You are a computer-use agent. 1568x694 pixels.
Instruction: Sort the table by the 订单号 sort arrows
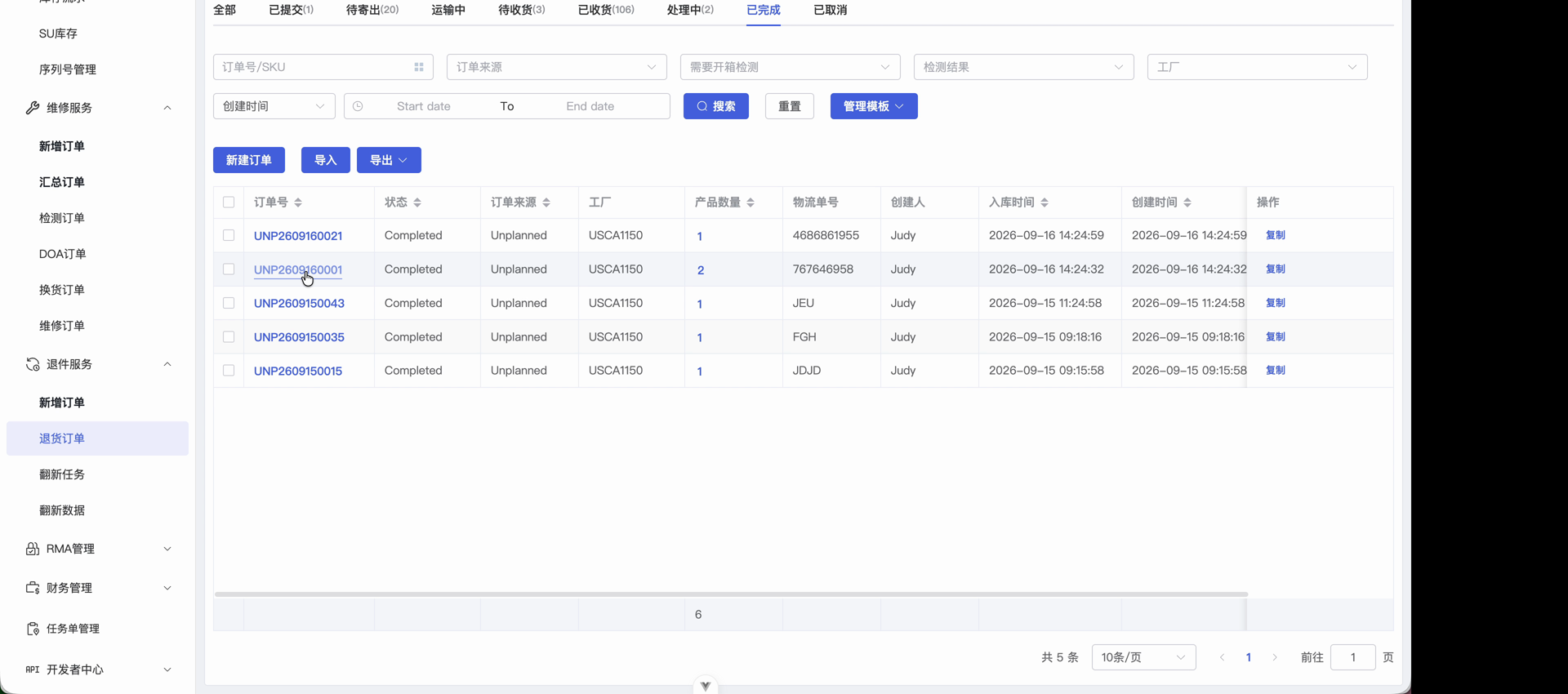click(x=298, y=202)
